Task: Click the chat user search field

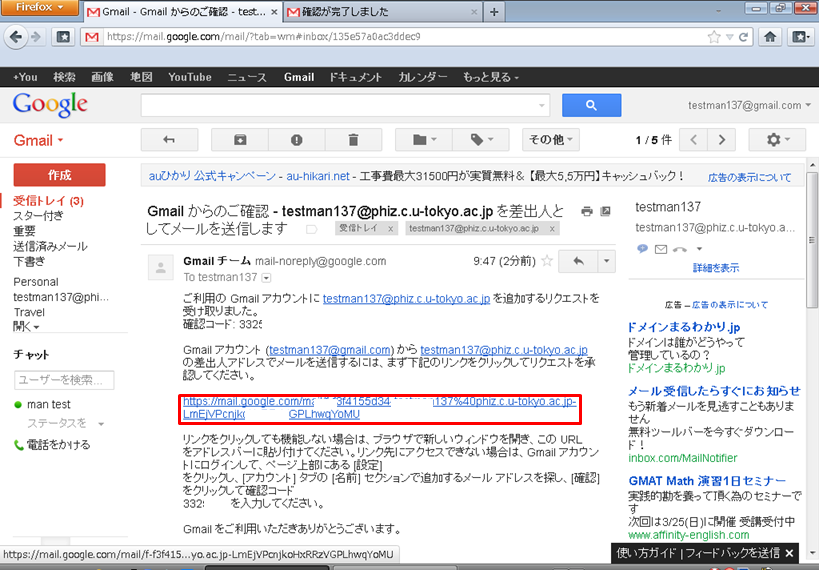Action: click(x=64, y=380)
